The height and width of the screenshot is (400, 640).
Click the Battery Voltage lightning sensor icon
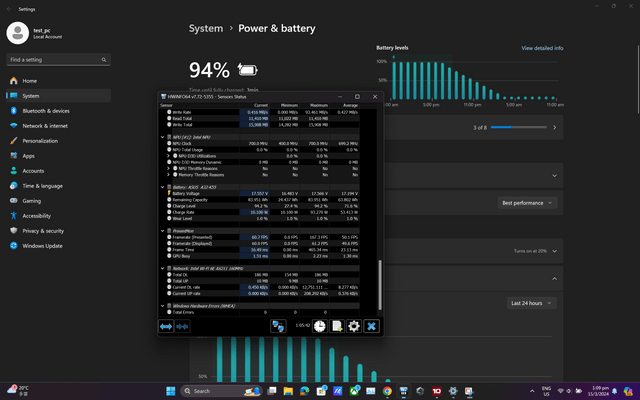click(169, 193)
